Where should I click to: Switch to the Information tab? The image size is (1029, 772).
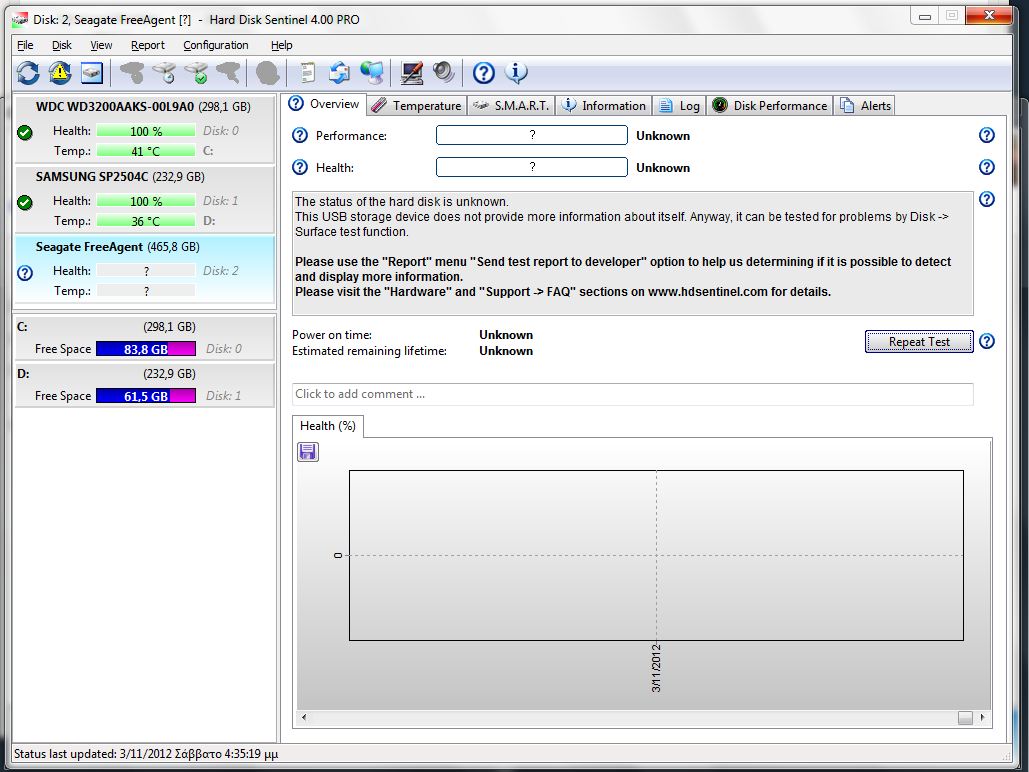coord(604,106)
